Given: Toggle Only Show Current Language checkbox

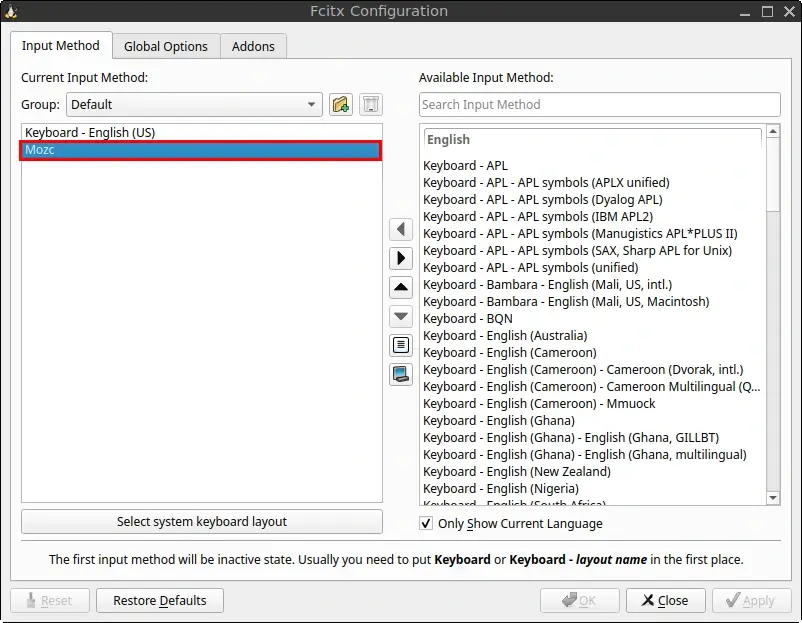Looking at the screenshot, I should [x=426, y=523].
